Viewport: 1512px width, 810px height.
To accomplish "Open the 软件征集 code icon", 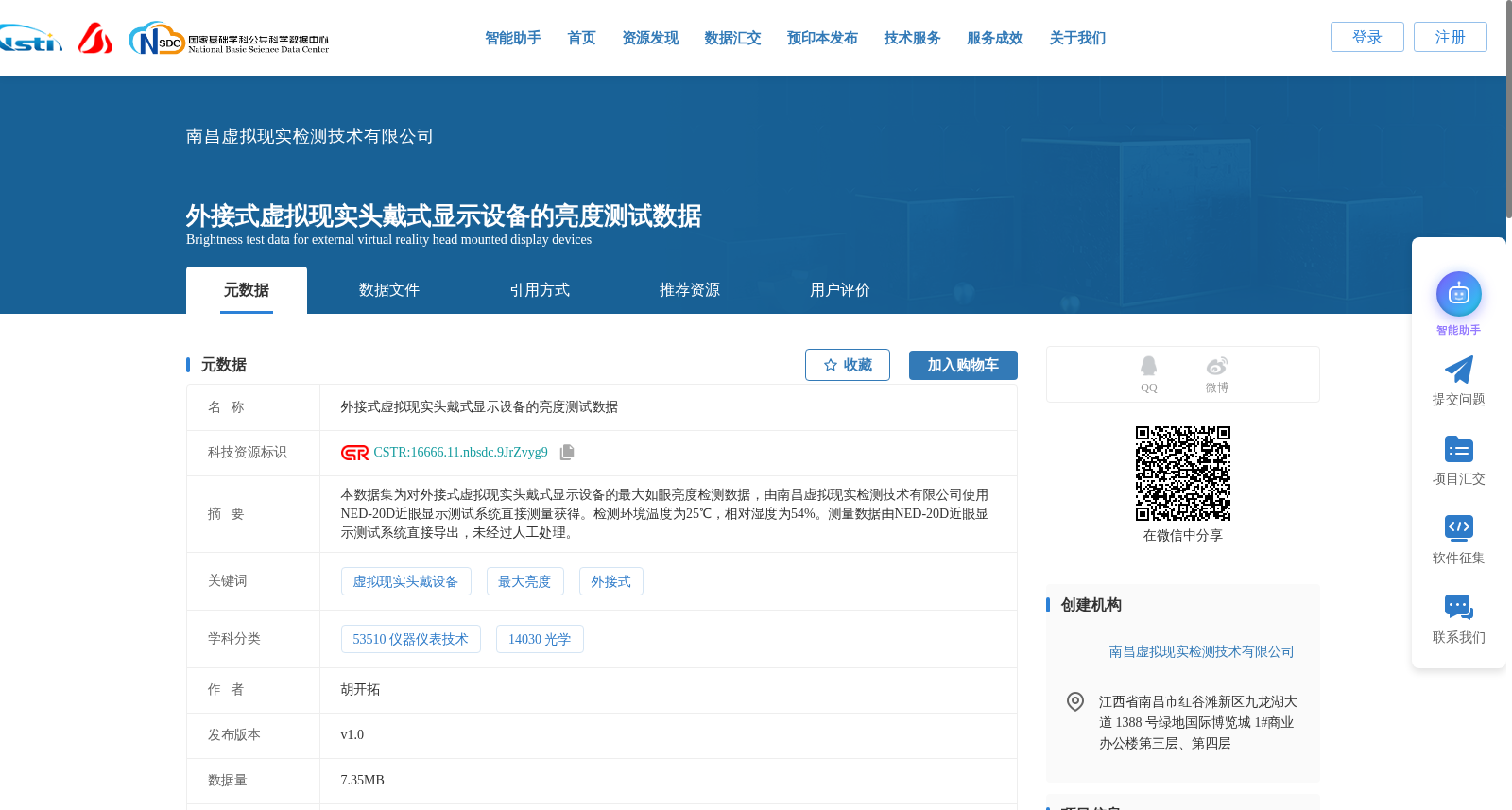I will tap(1459, 527).
